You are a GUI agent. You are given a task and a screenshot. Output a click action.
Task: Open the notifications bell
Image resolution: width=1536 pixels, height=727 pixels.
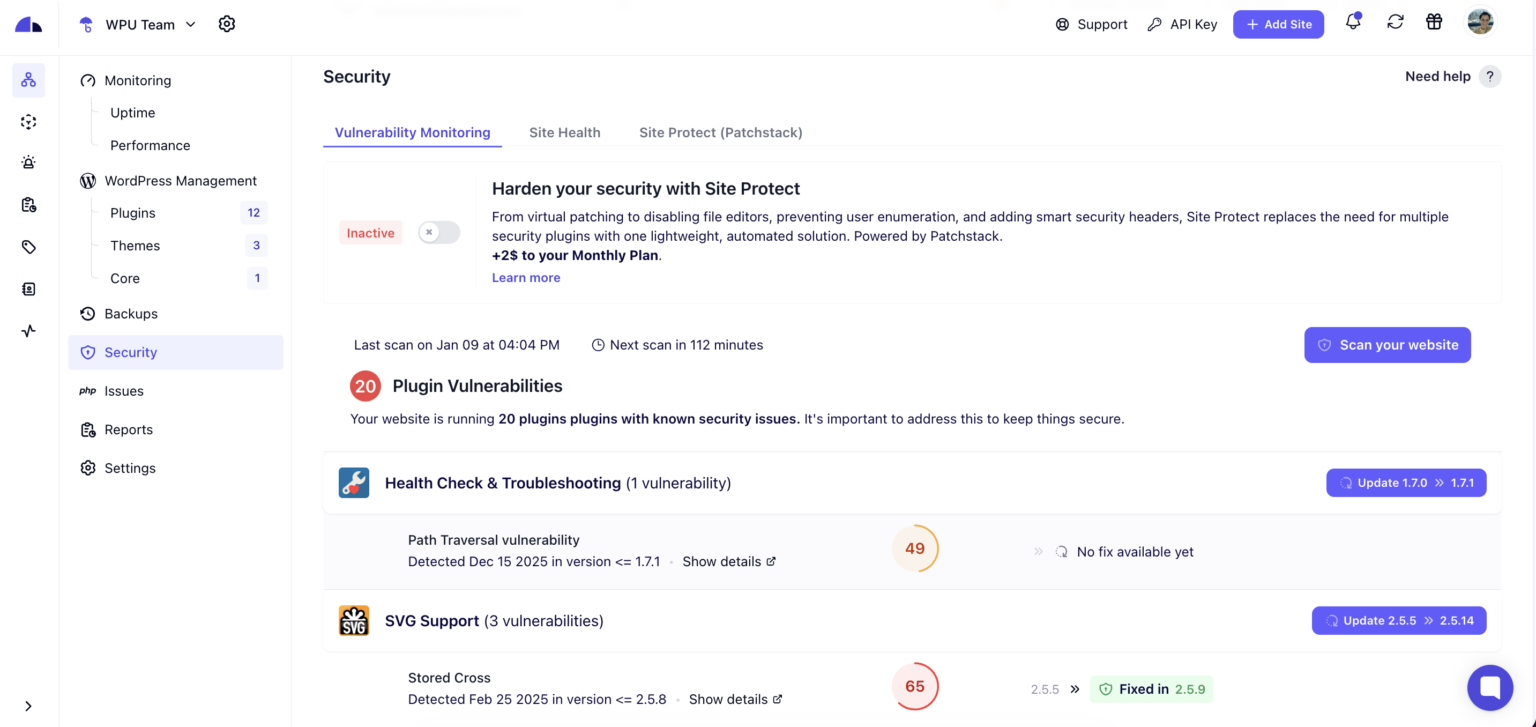coord(1353,22)
